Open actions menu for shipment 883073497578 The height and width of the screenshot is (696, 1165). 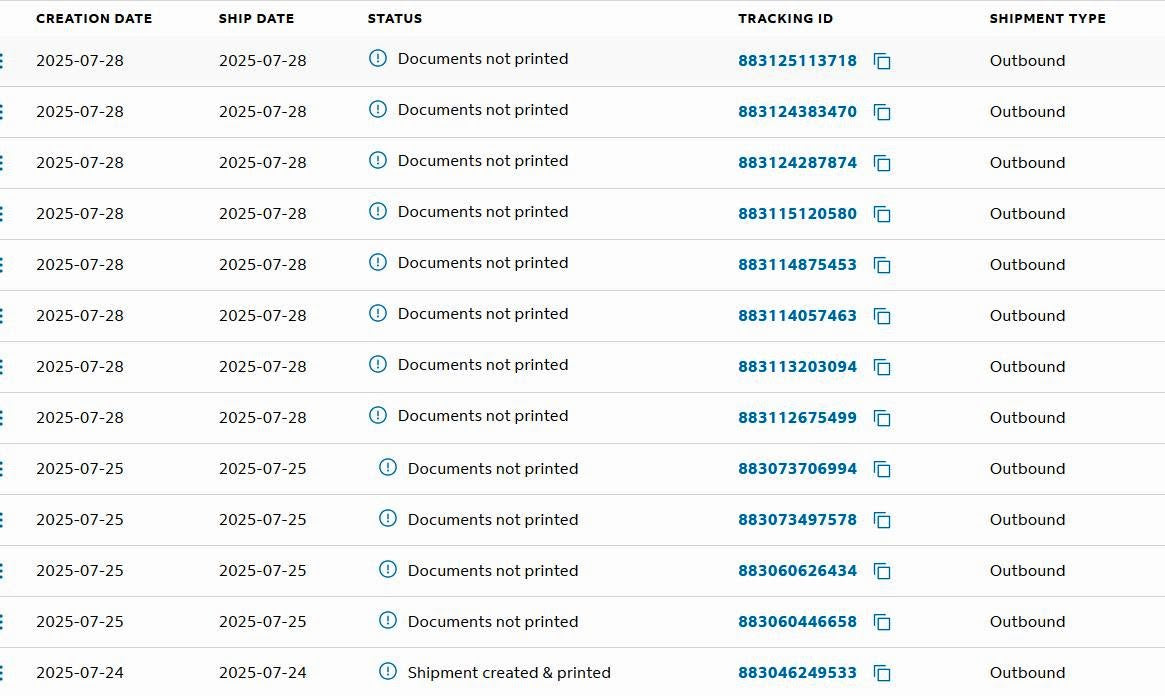click(2, 520)
